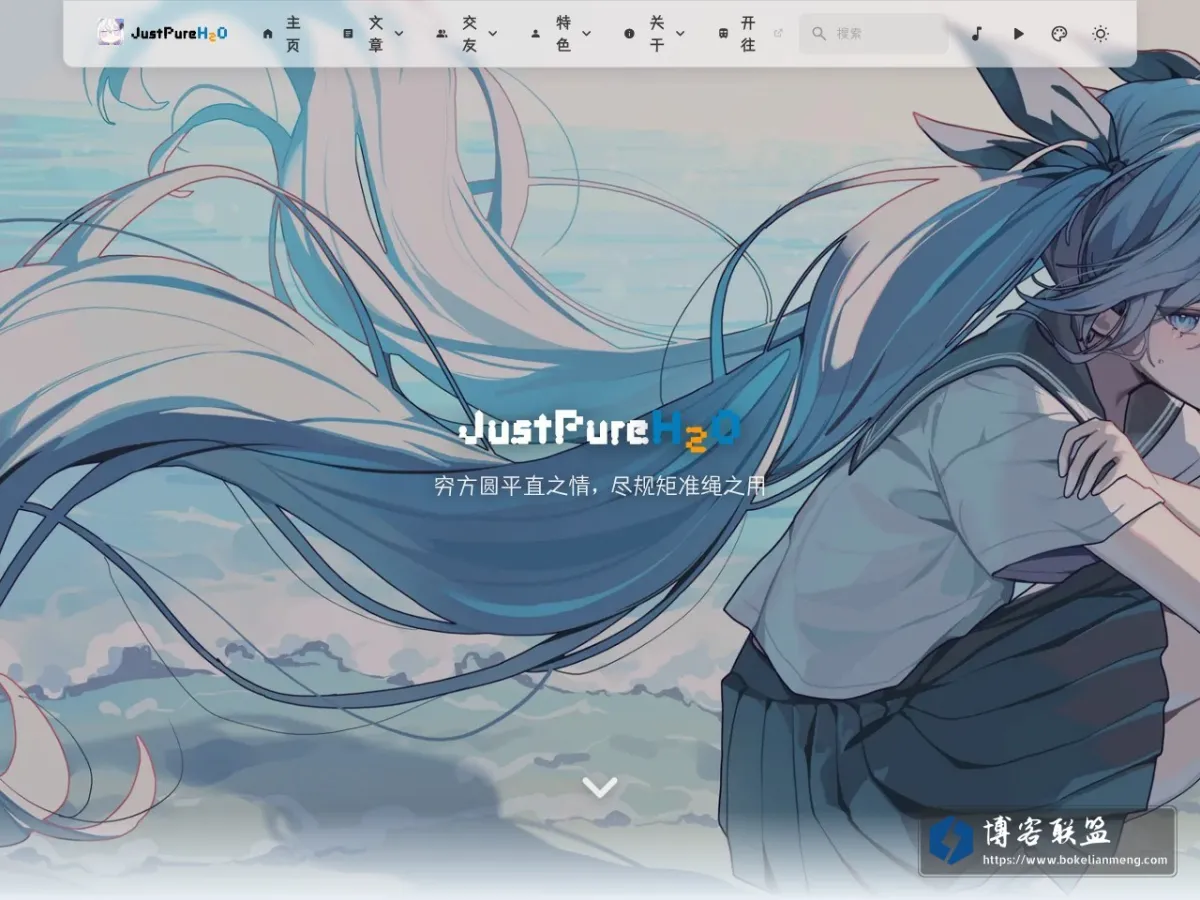Screen dimensions: 1200x900
Task: Click the JustPureH2O site logo avatar
Action: pos(110,33)
